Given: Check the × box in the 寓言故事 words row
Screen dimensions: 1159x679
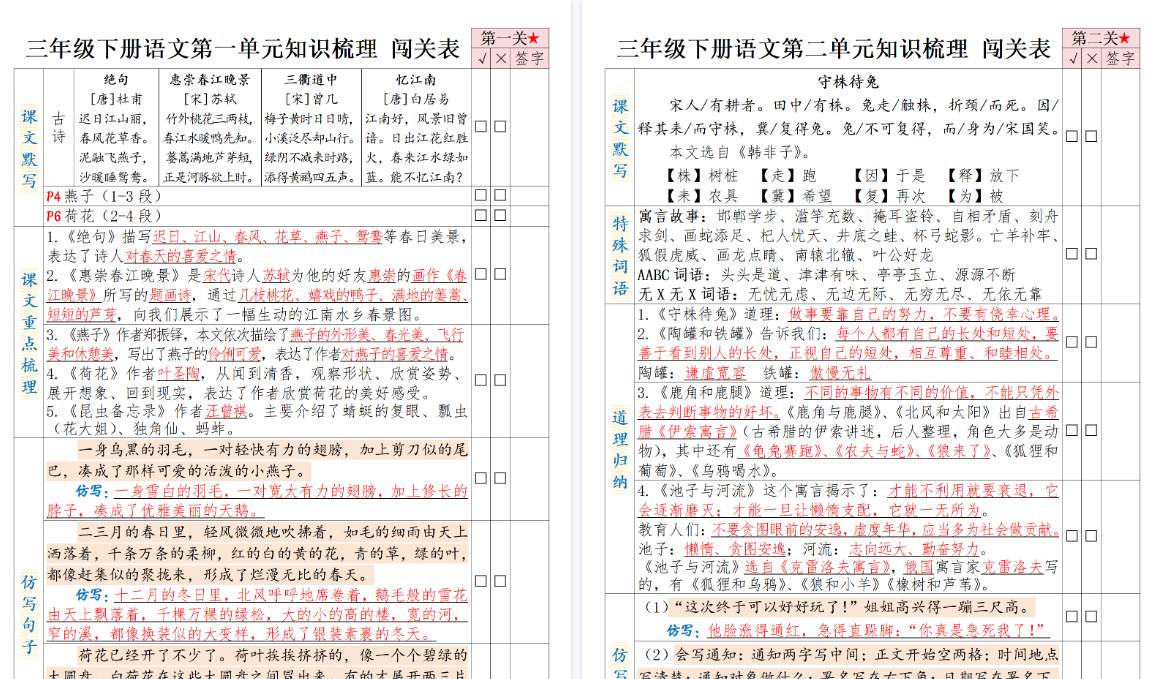Looking at the screenshot, I should point(1091,253).
